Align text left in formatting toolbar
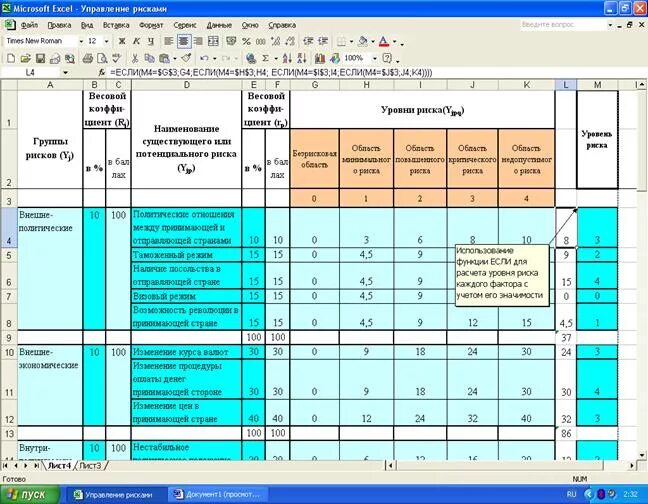 tap(168, 41)
